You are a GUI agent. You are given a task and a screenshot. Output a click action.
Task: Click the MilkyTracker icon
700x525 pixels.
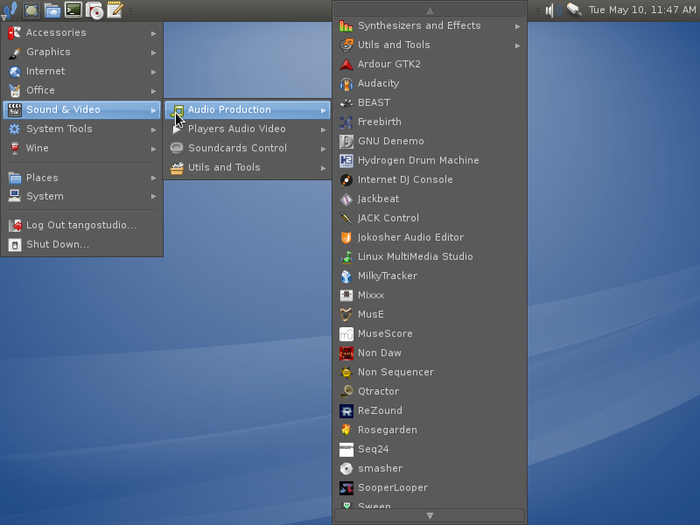pos(346,276)
